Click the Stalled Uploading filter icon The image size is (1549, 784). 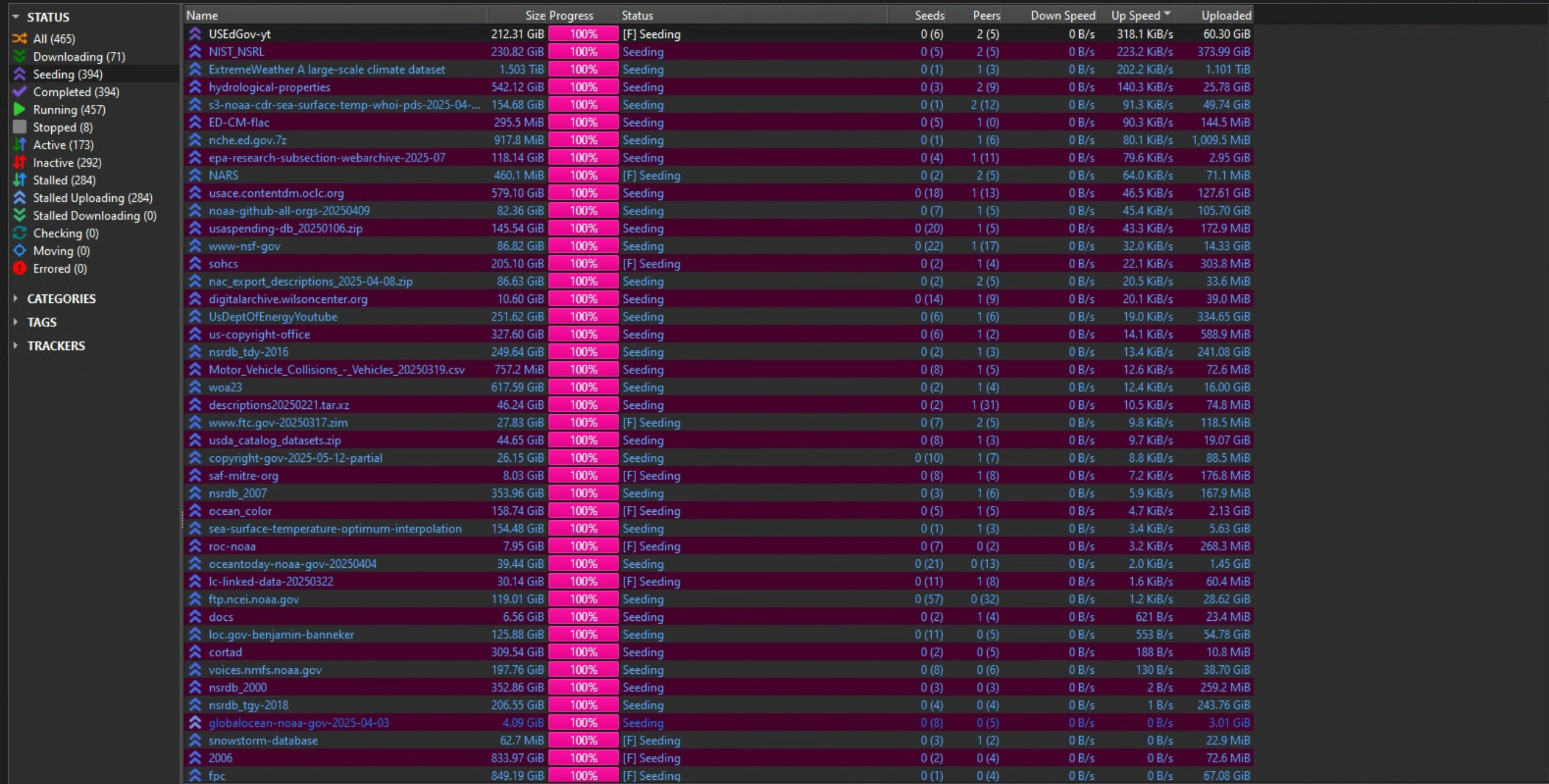(19, 198)
